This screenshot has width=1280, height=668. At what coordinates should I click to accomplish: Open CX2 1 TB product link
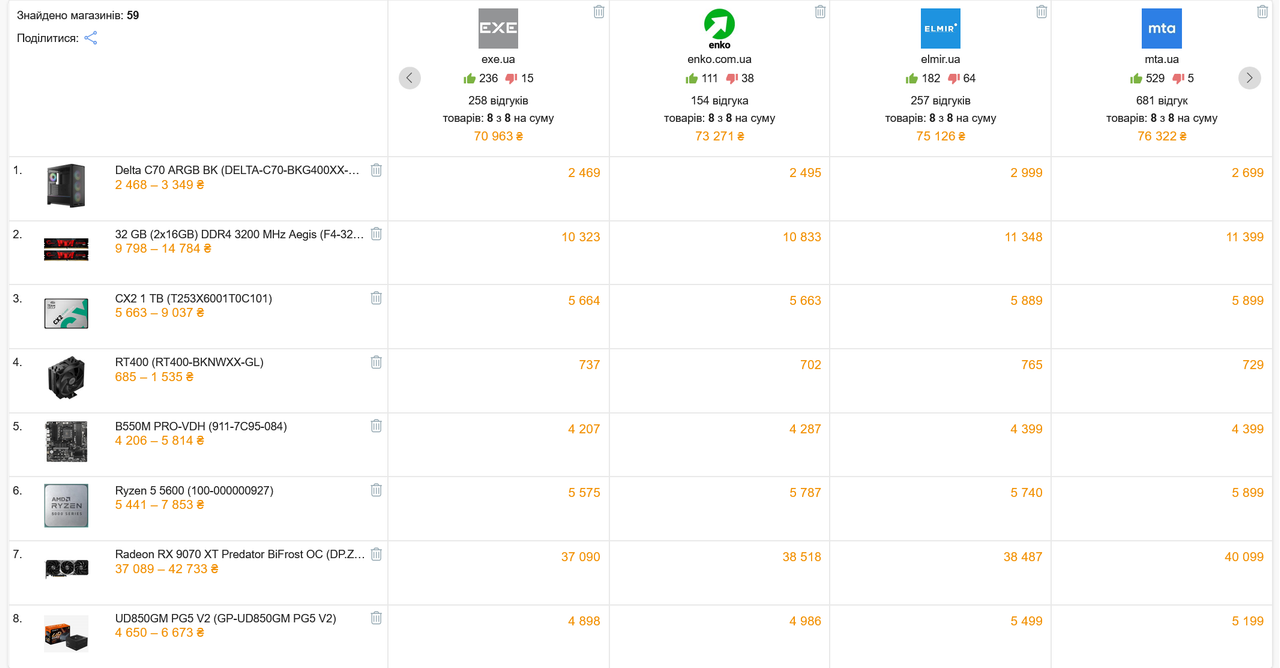[193, 298]
